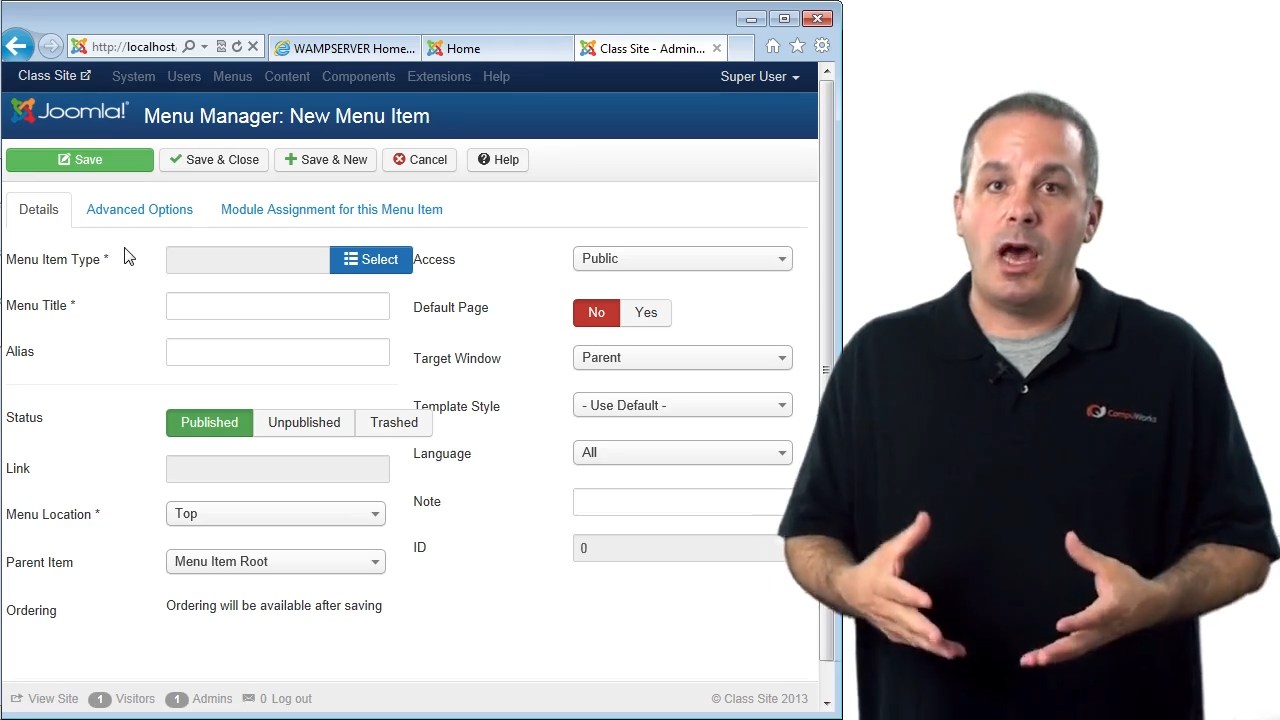The image size is (1280, 720).
Task: Click the Joomla favicon in address bar
Action: point(79,47)
